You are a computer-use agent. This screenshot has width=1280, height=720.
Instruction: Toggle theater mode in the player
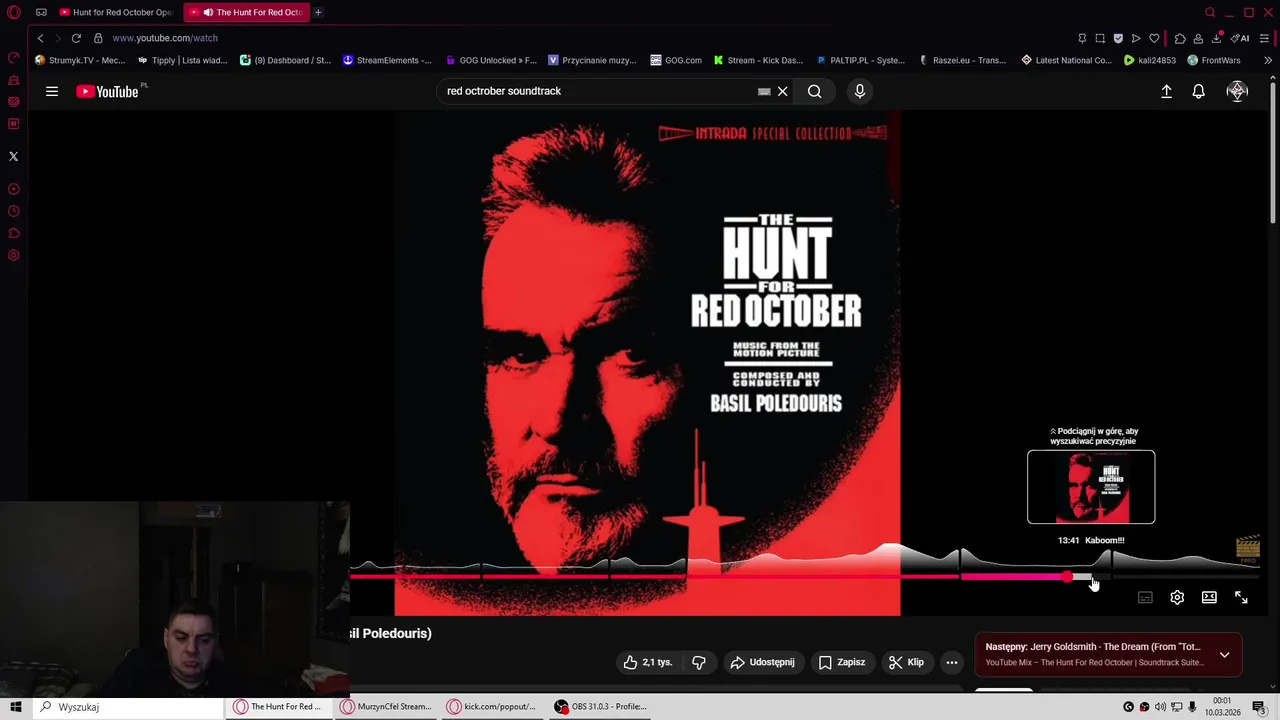click(1209, 597)
